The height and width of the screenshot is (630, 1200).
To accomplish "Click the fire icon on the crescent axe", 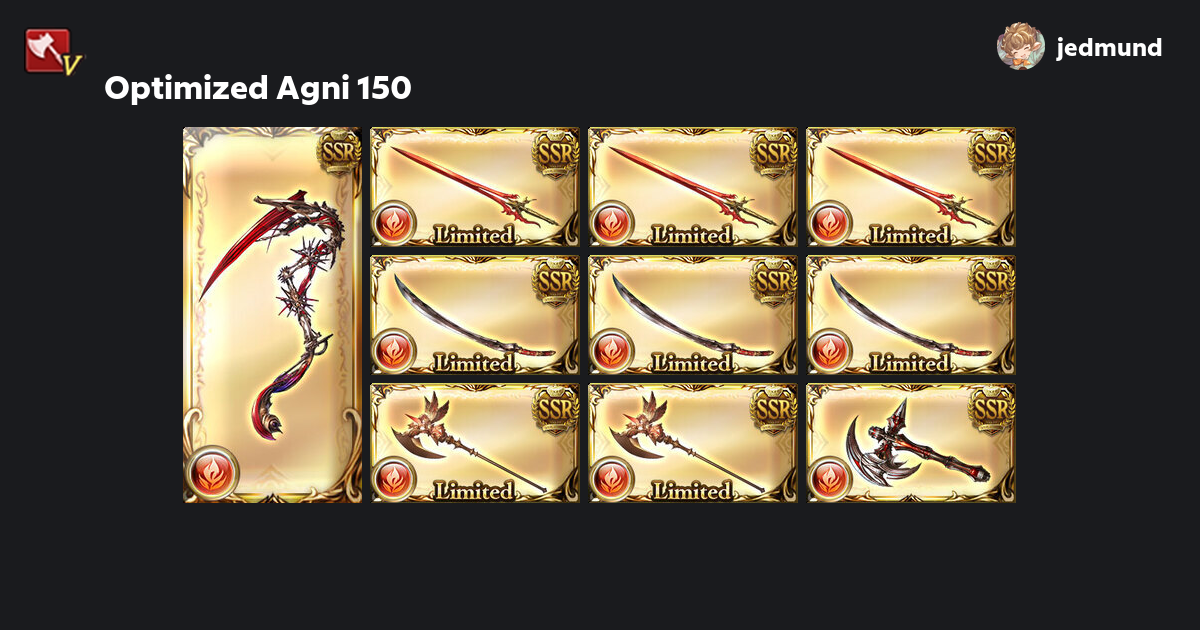I will [x=830, y=478].
